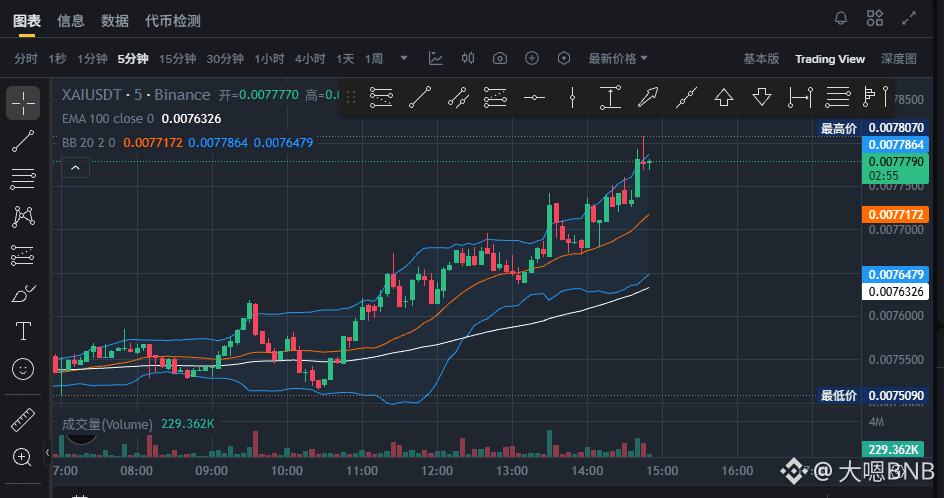Click the orange 0.0077172 price label
The image size is (944, 498).
pyautogui.click(x=895, y=214)
